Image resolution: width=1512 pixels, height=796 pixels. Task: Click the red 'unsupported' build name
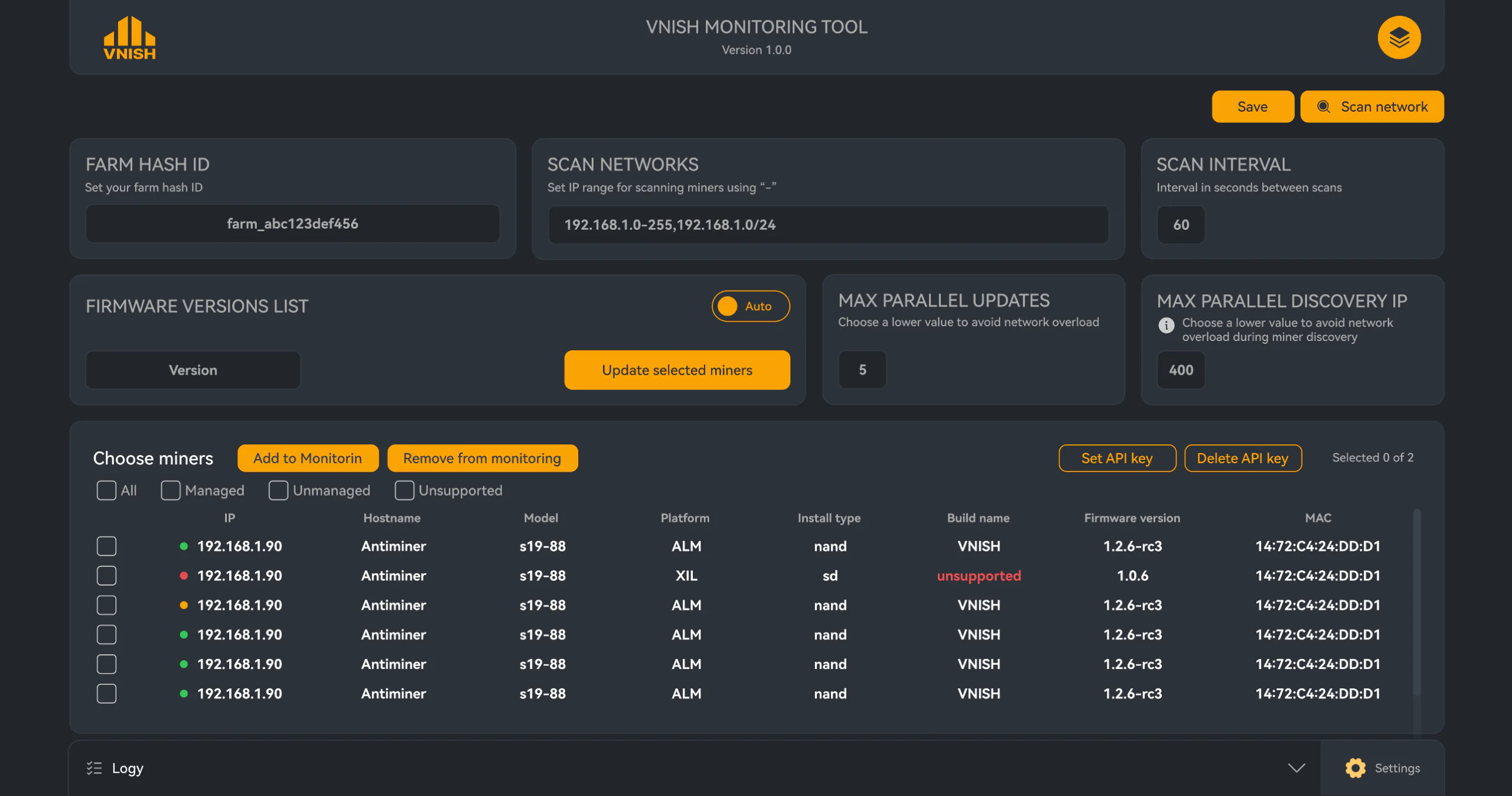click(x=979, y=575)
